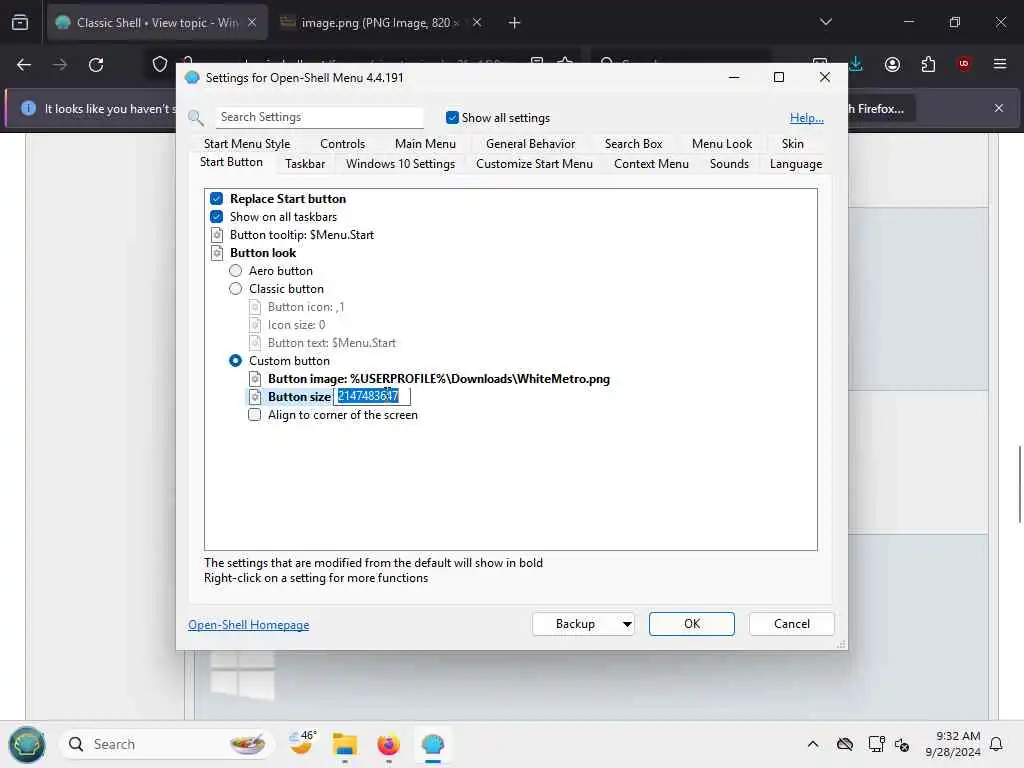Image resolution: width=1024 pixels, height=768 pixels.
Task: Open Context Menu tab
Action: pos(651,164)
